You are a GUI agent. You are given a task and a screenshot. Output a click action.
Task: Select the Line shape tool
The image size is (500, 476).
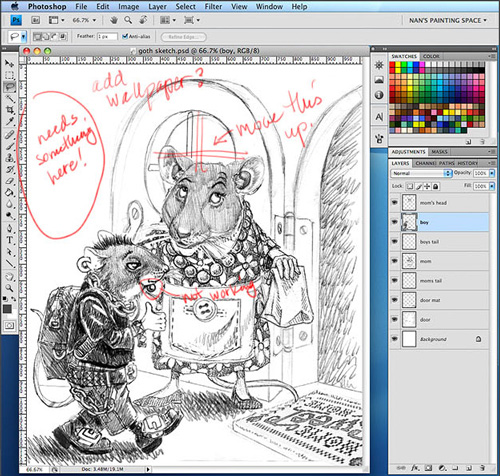pos(10,263)
